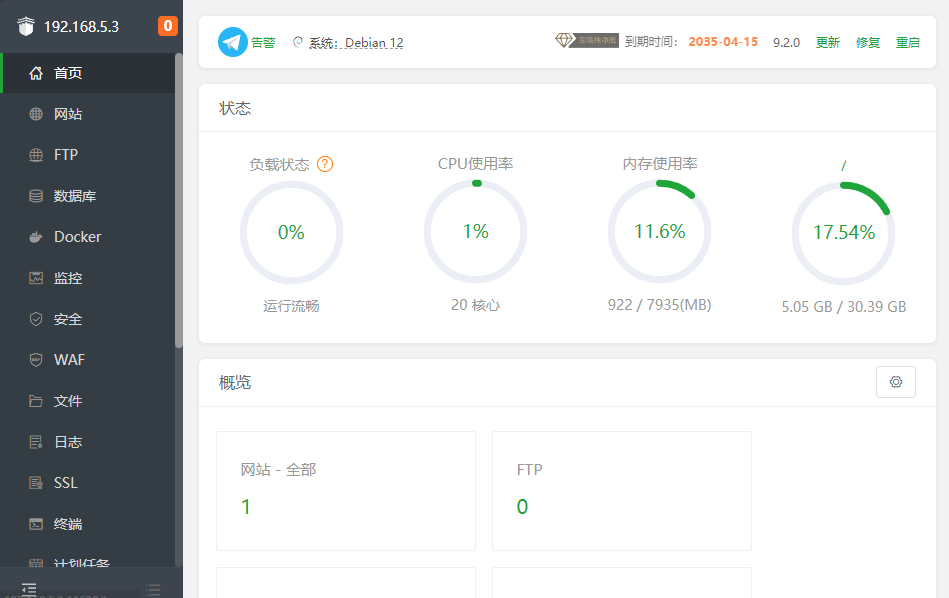Image resolution: width=949 pixels, height=598 pixels.
Task: Click the 重启 restart link
Action: (x=907, y=42)
